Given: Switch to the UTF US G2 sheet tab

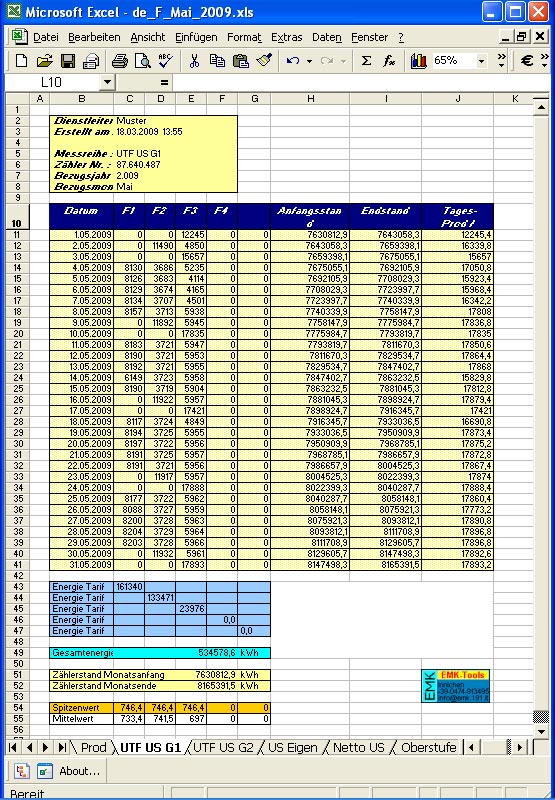Looking at the screenshot, I should (223, 747).
